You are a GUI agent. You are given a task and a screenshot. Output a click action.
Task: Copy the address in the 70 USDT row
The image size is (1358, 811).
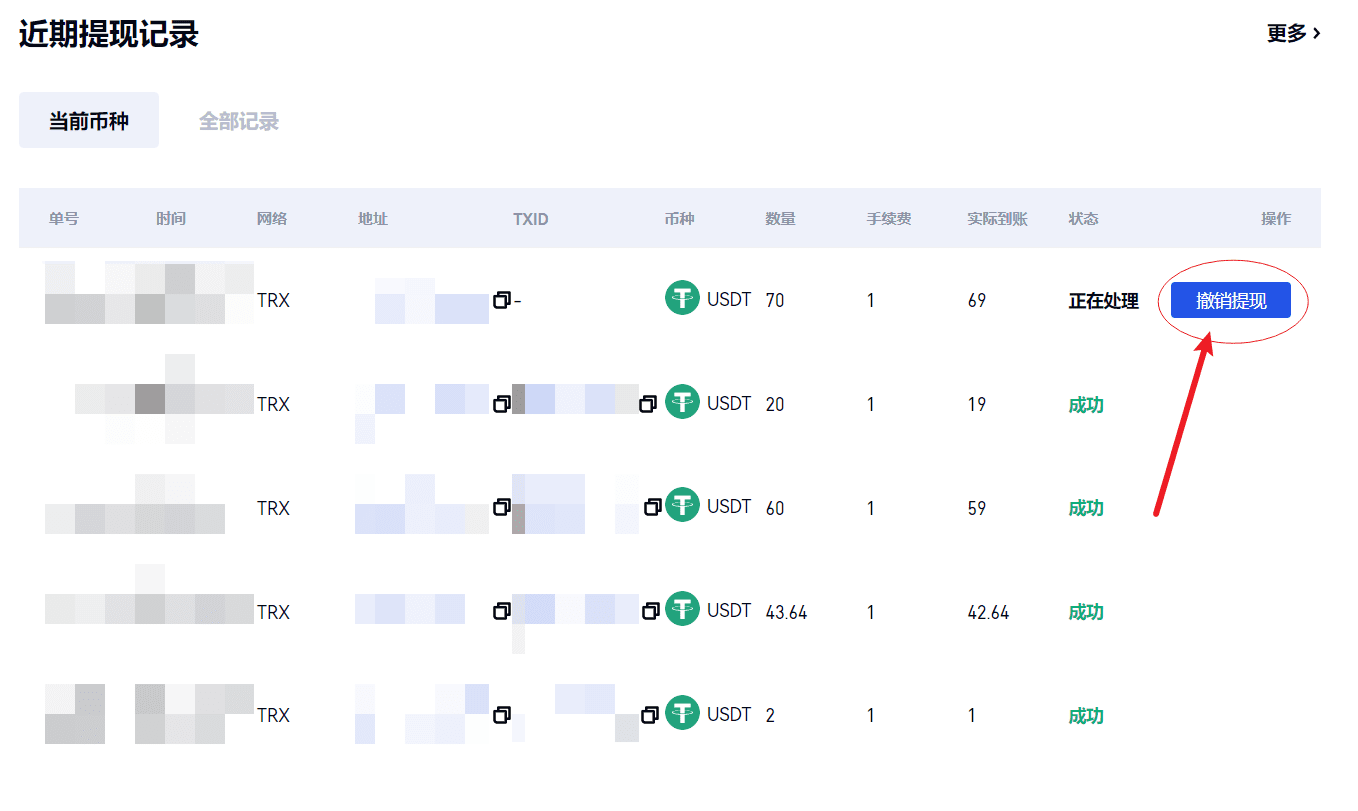(x=502, y=300)
